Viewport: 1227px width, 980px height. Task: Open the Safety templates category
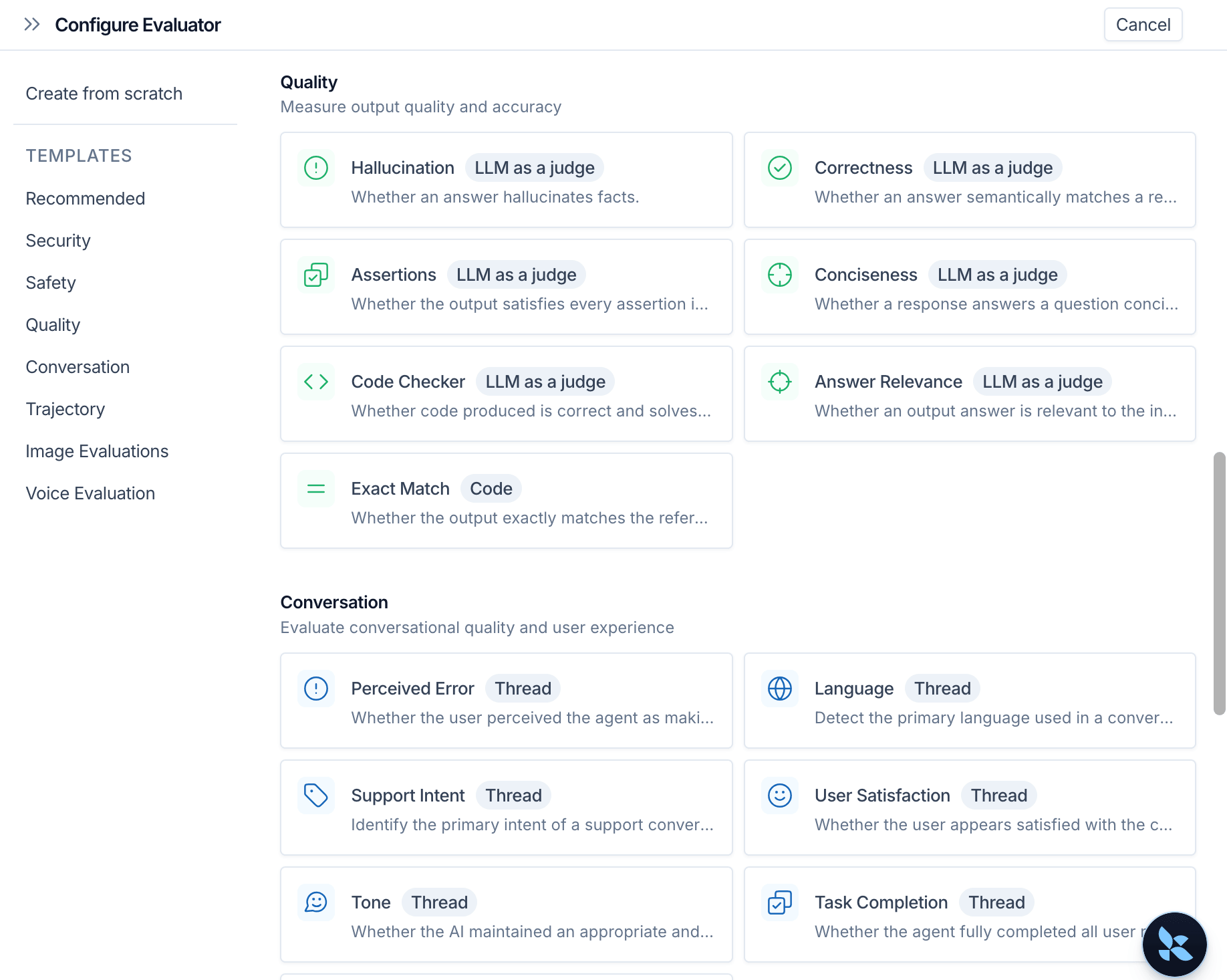(x=51, y=283)
